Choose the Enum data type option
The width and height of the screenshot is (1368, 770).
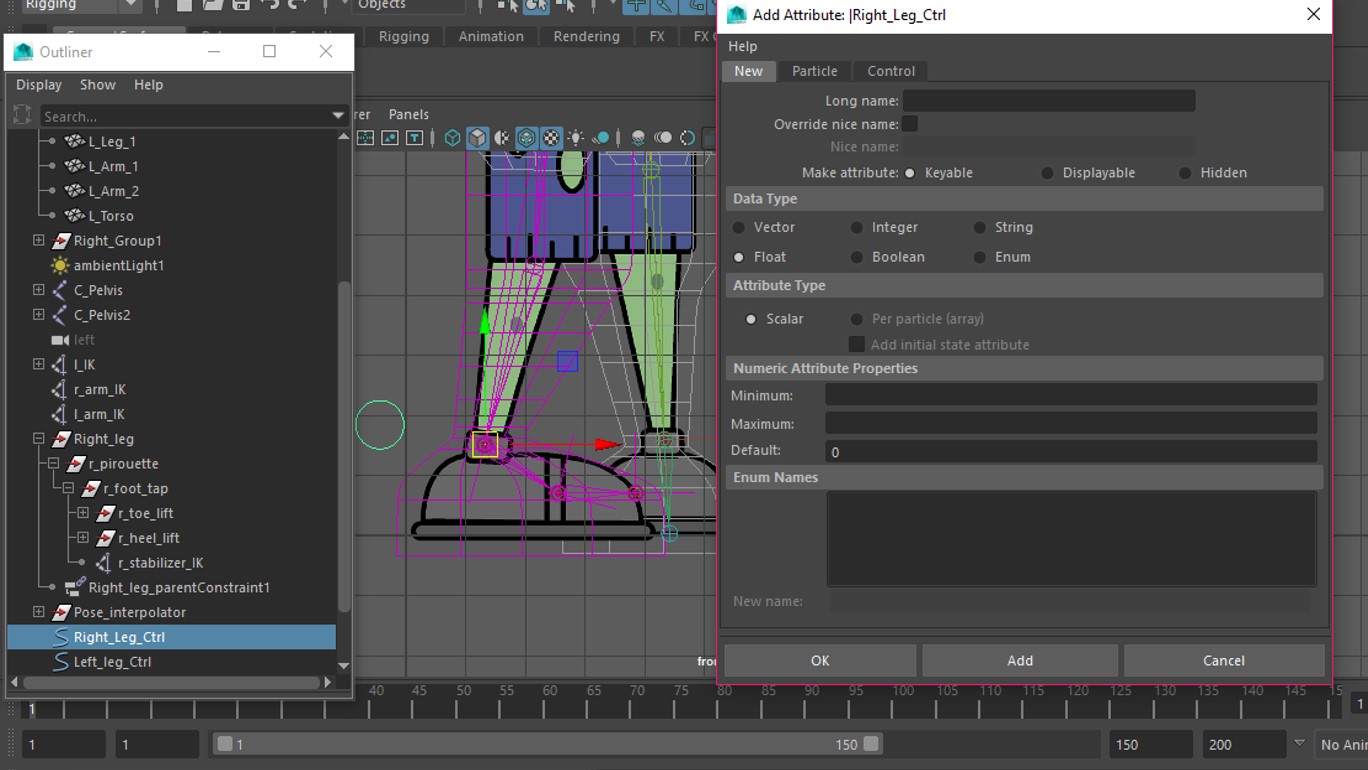[980, 257]
